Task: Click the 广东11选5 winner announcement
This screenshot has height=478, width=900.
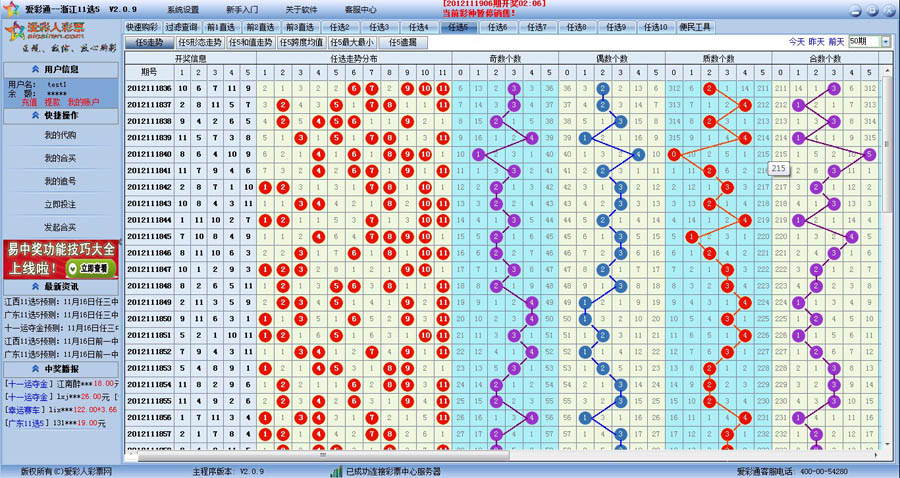Action: point(55,423)
